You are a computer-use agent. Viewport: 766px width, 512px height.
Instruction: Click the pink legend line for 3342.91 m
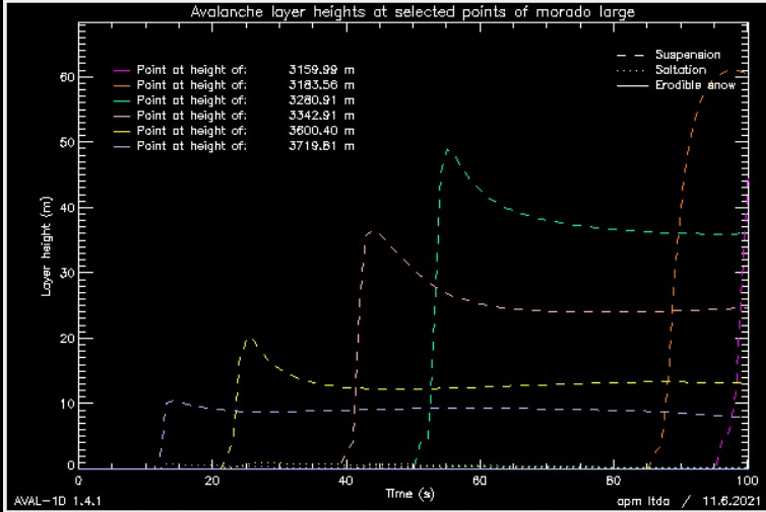pyautogui.click(x=122, y=116)
